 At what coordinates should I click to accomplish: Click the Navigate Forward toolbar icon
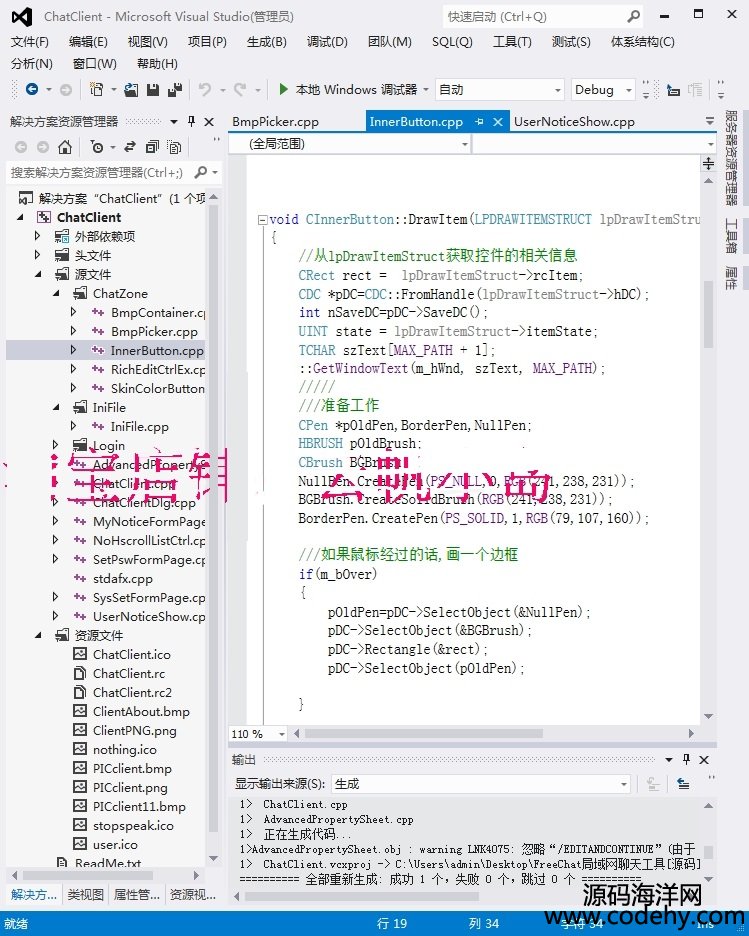pos(66,90)
